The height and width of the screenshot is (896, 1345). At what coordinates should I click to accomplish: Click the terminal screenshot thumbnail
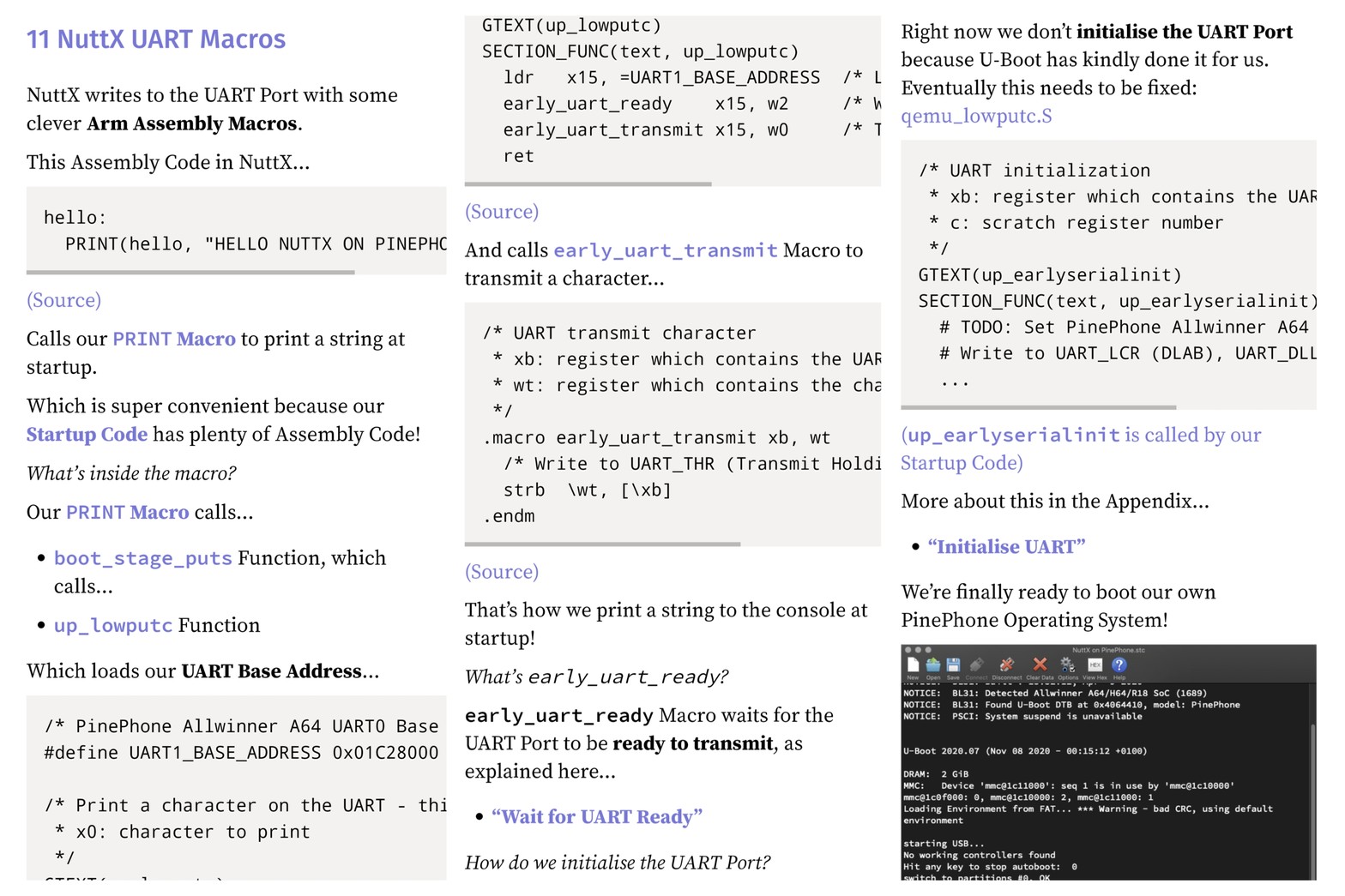[1107, 763]
